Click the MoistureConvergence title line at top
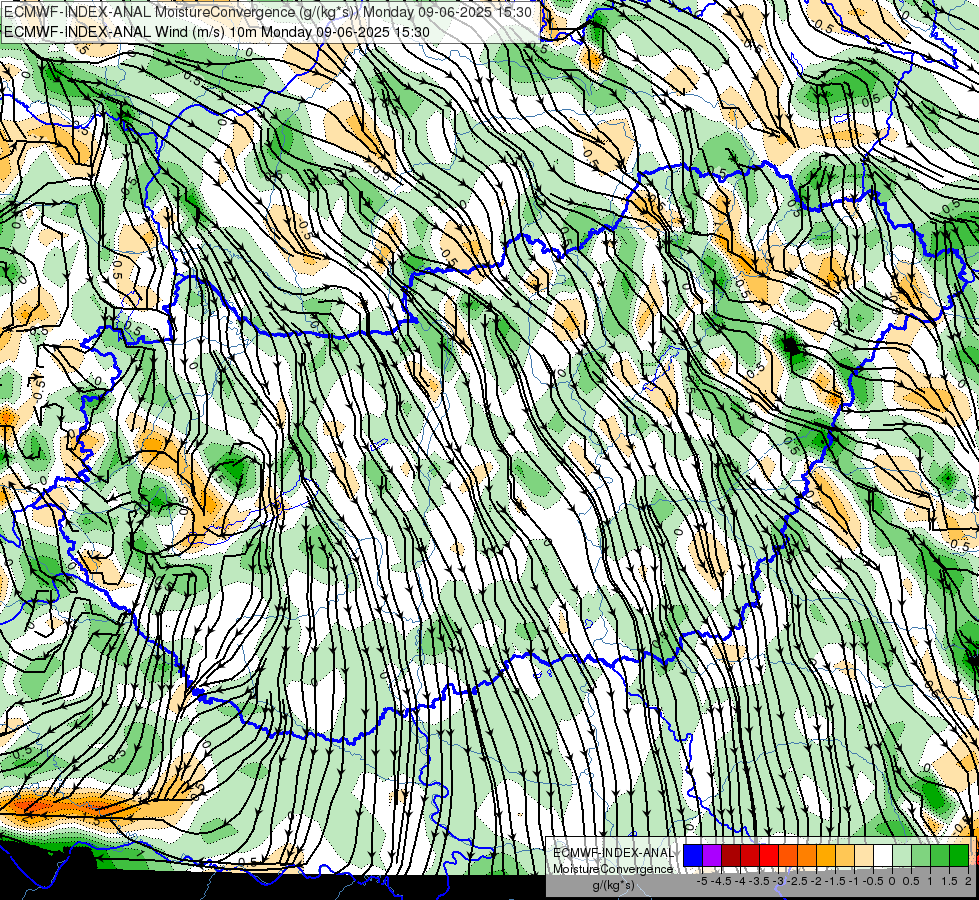Screen dimensions: 979x900 click(x=268, y=12)
